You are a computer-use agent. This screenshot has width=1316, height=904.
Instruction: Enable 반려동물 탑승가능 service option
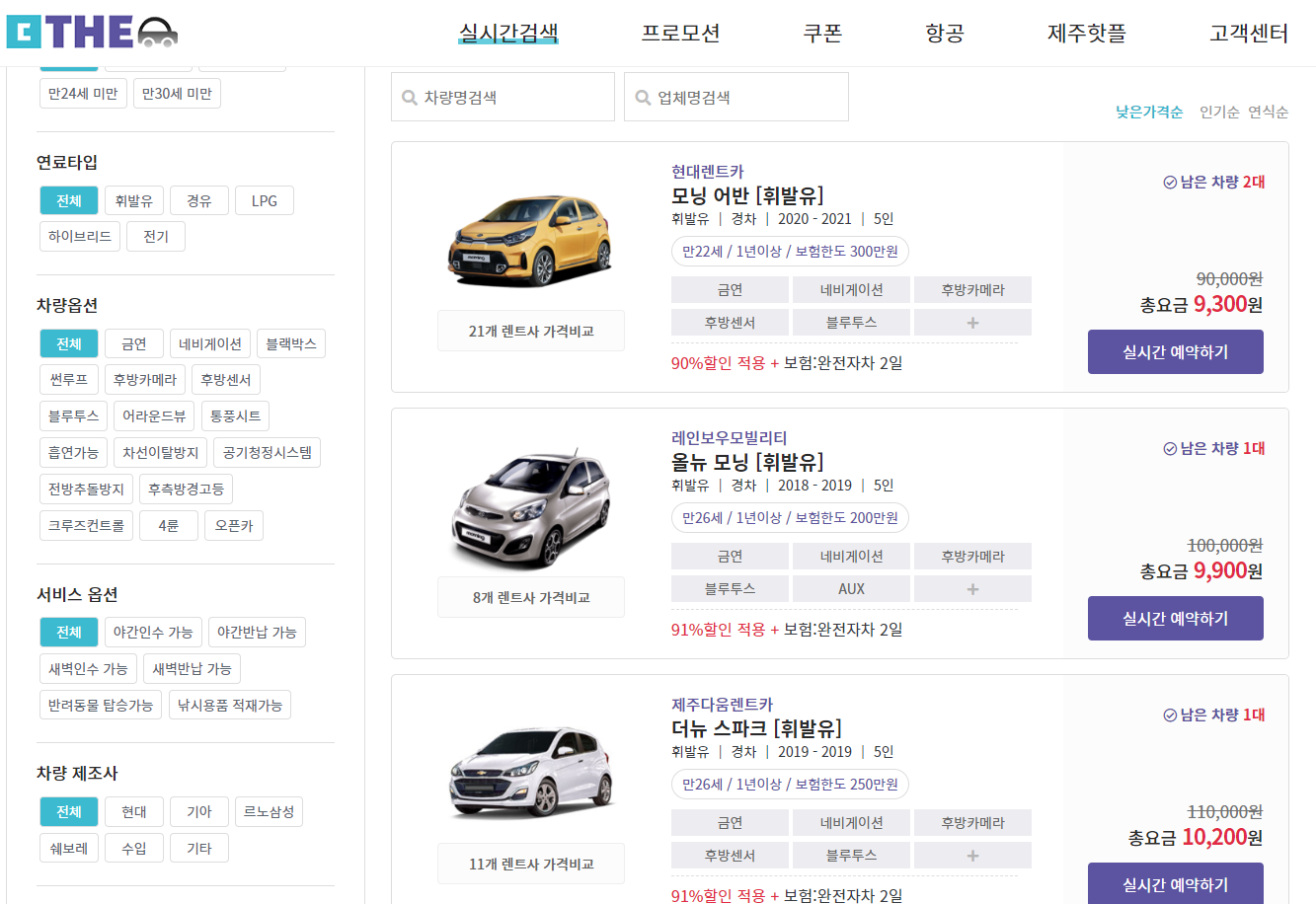pyautogui.click(x=100, y=705)
